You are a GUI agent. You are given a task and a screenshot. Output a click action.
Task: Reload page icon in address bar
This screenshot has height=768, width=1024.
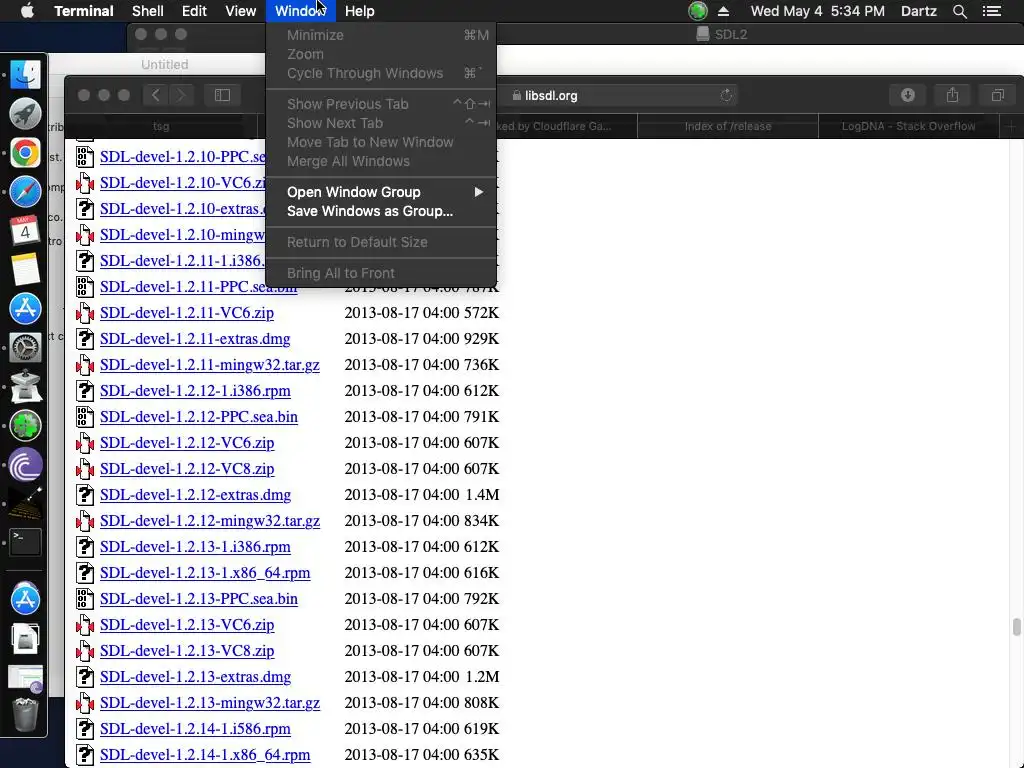click(726, 95)
